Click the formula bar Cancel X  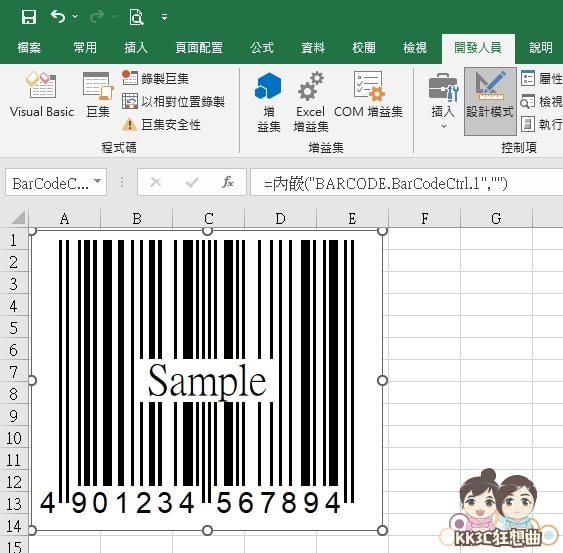[156, 182]
